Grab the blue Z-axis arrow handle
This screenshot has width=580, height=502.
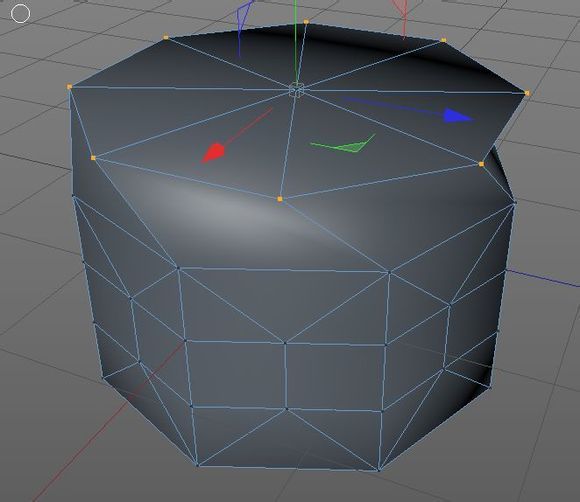coord(458,115)
